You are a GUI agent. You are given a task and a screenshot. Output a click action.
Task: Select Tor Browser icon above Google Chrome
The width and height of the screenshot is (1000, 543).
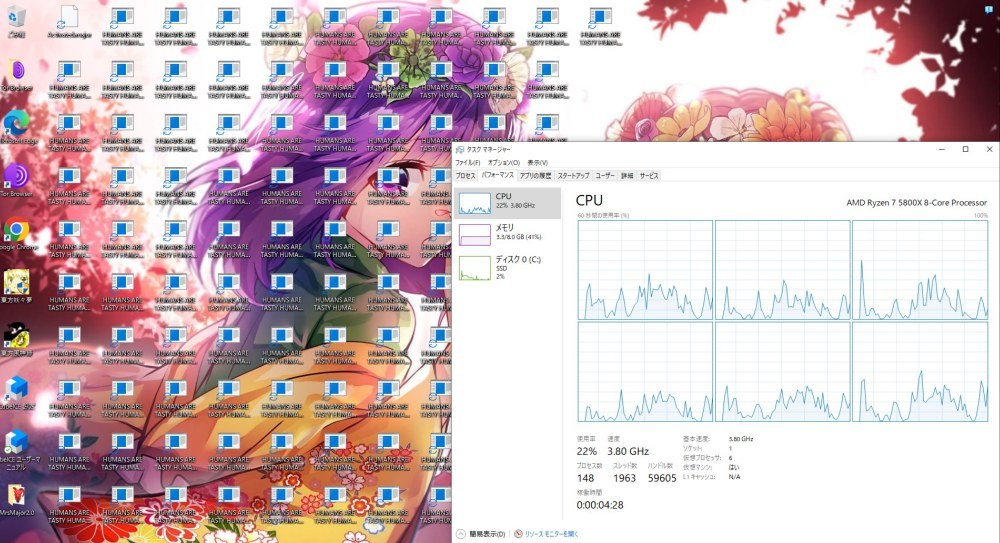[x=17, y=181]
